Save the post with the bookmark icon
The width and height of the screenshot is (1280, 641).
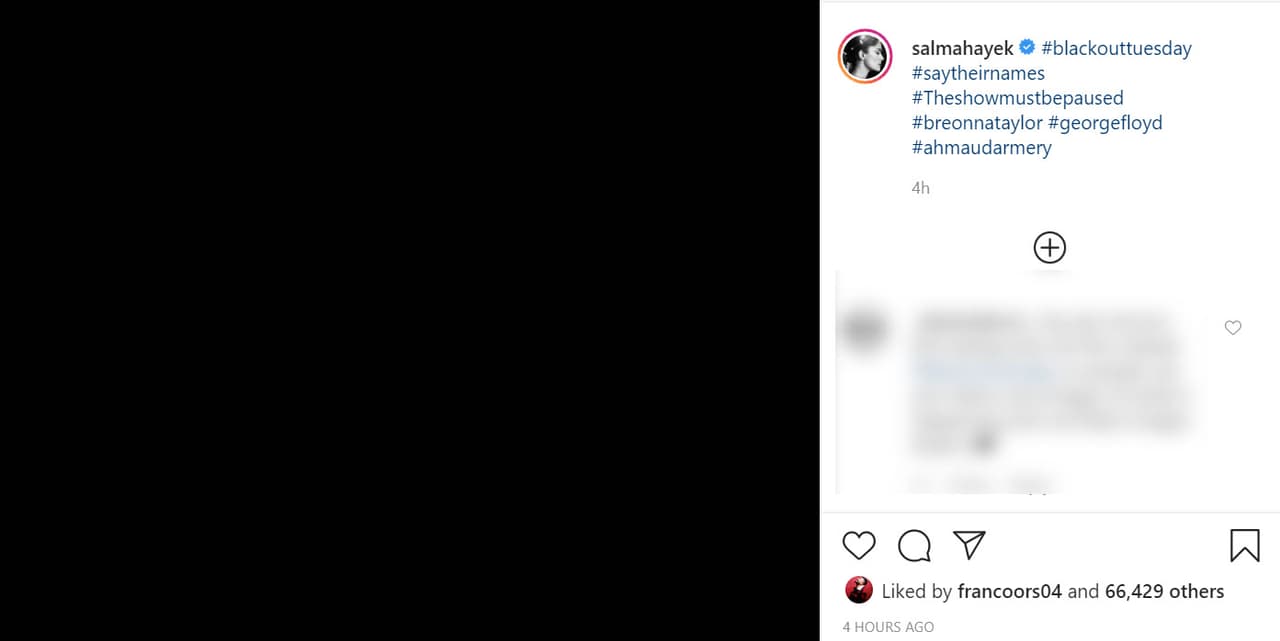click(x=1244, y=545)
